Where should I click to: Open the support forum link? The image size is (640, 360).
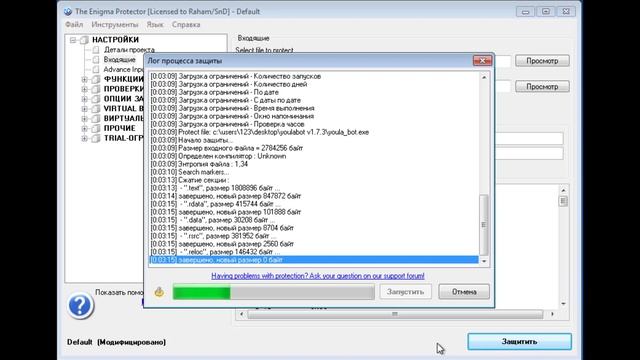318,276
